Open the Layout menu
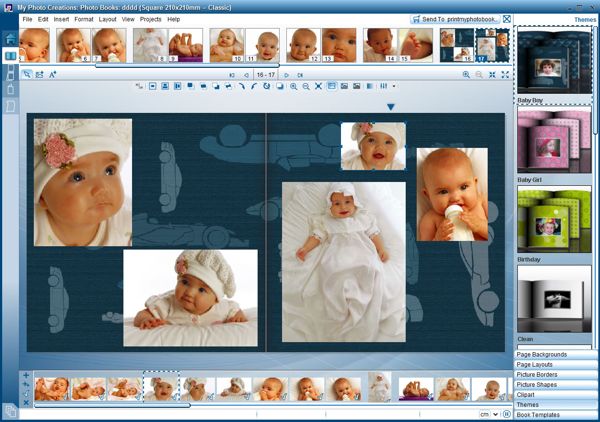The image size is (600, 422). (x=107, y=19)
